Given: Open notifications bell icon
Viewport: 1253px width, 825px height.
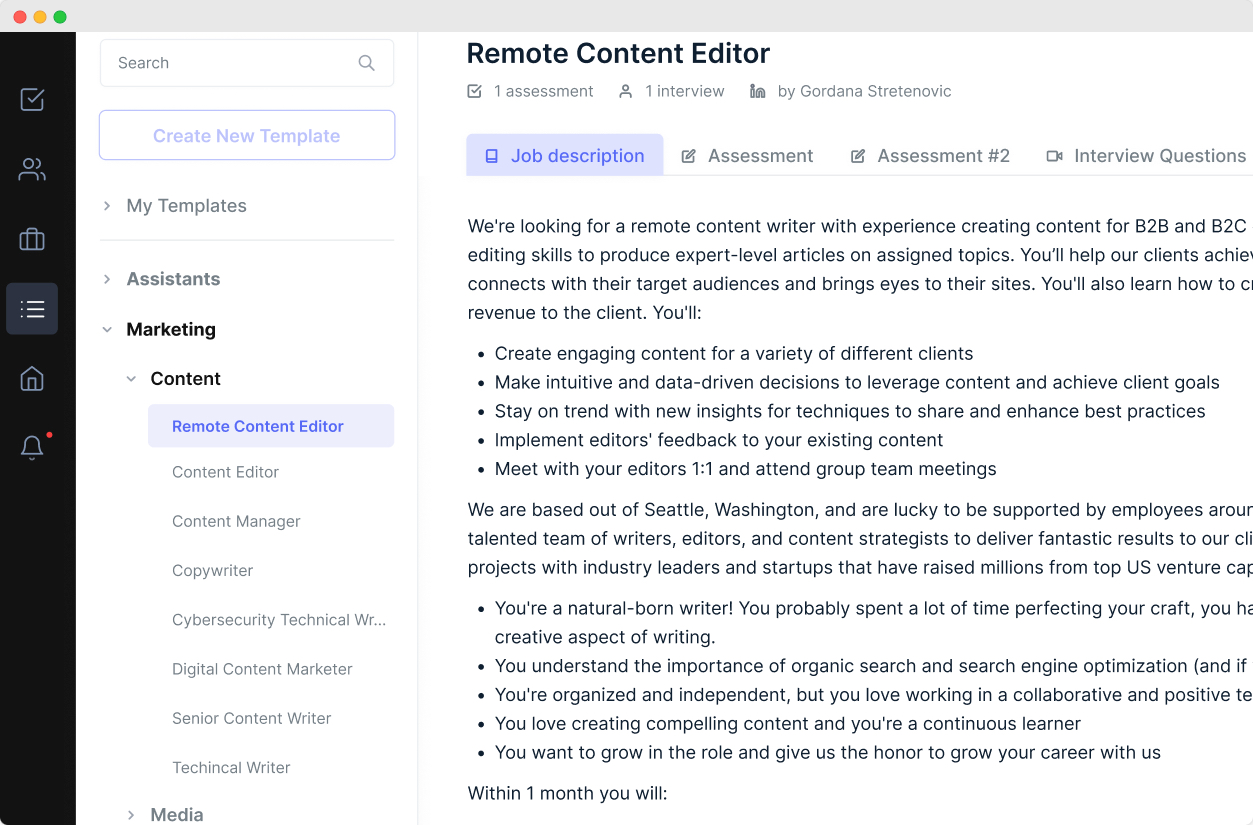Looking at the screenshot, I should [x=32, y=447].
